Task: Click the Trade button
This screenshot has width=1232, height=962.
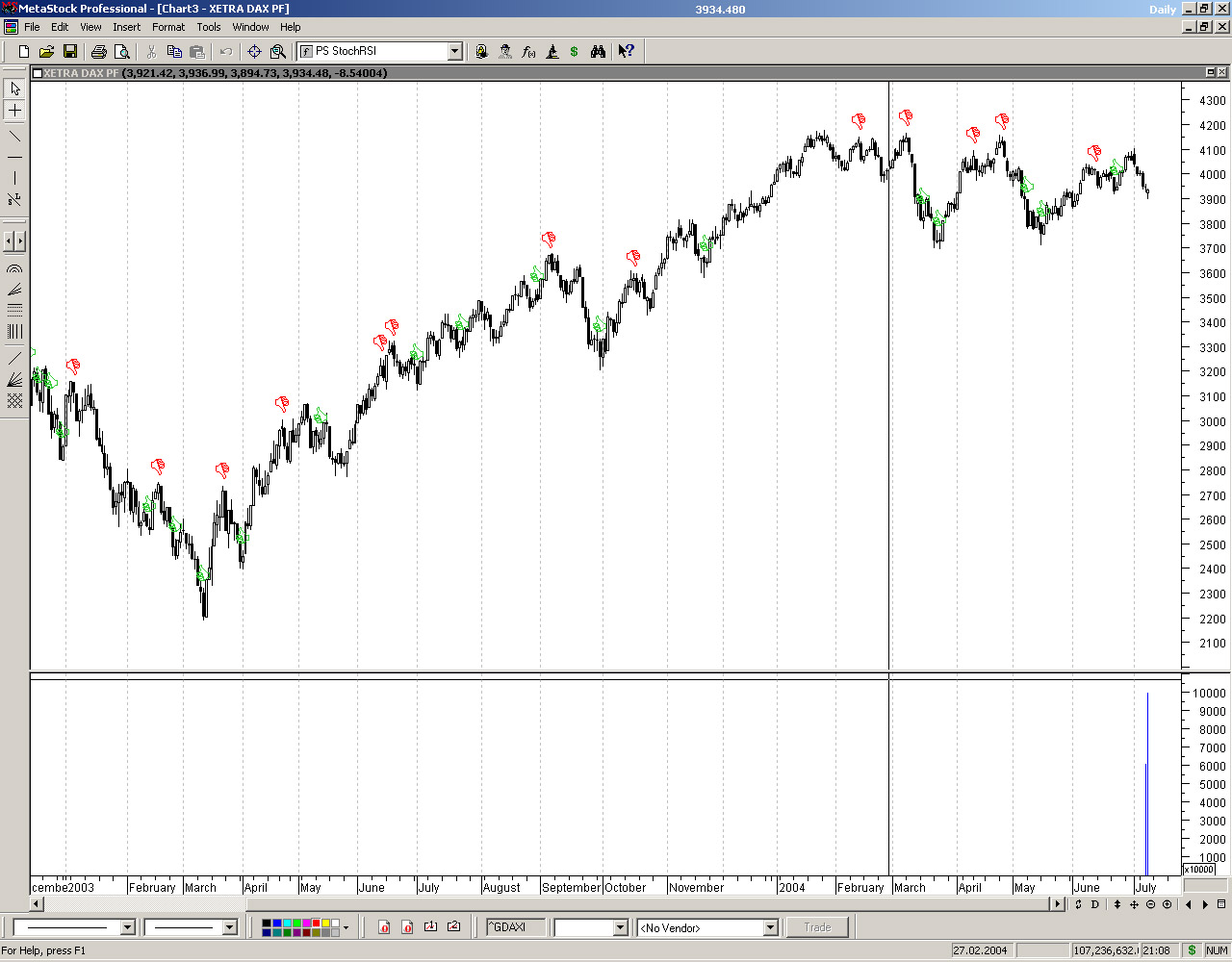Action: [x=817, y=927]
